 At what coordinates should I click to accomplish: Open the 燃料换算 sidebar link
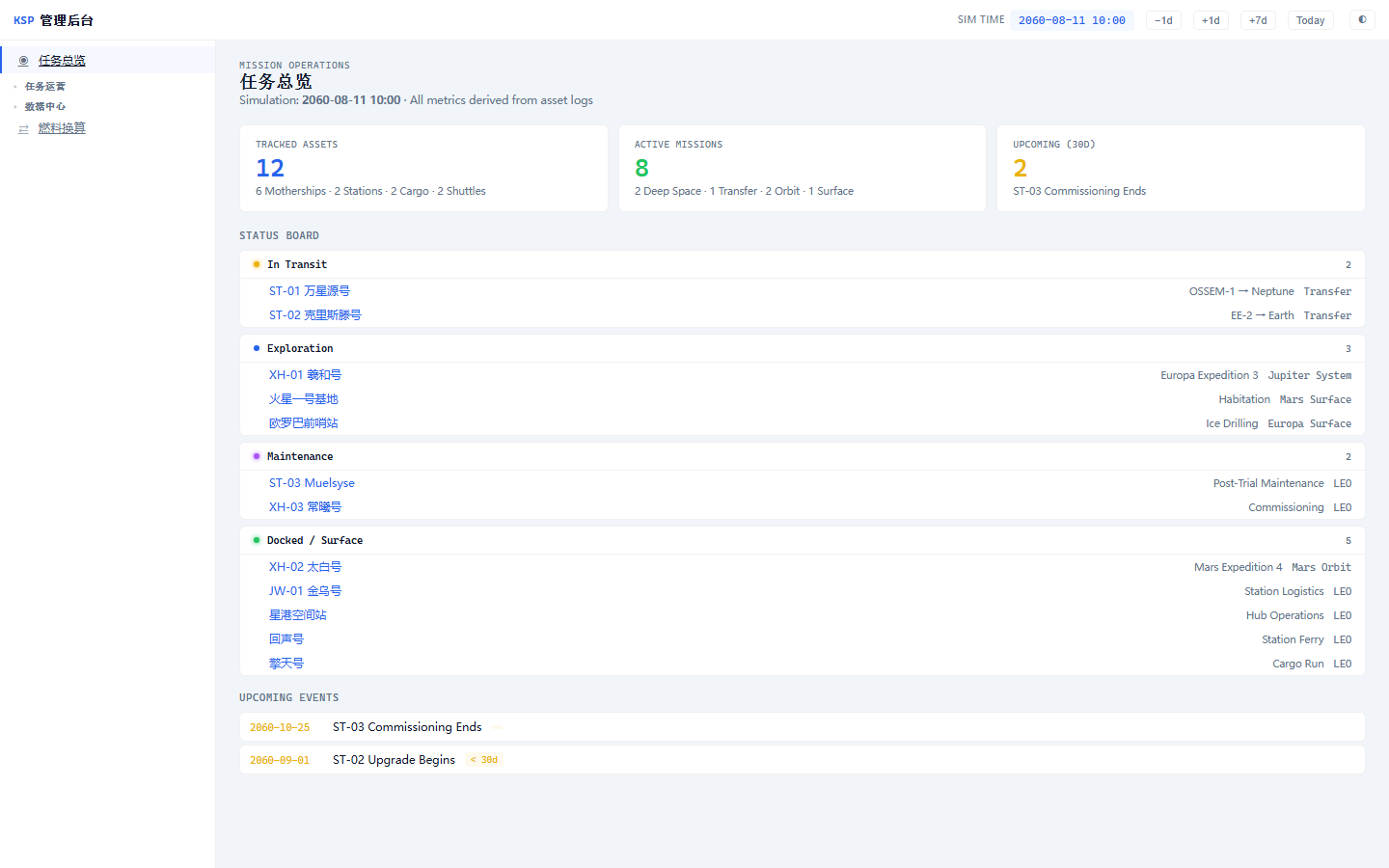tap(62, 128)
